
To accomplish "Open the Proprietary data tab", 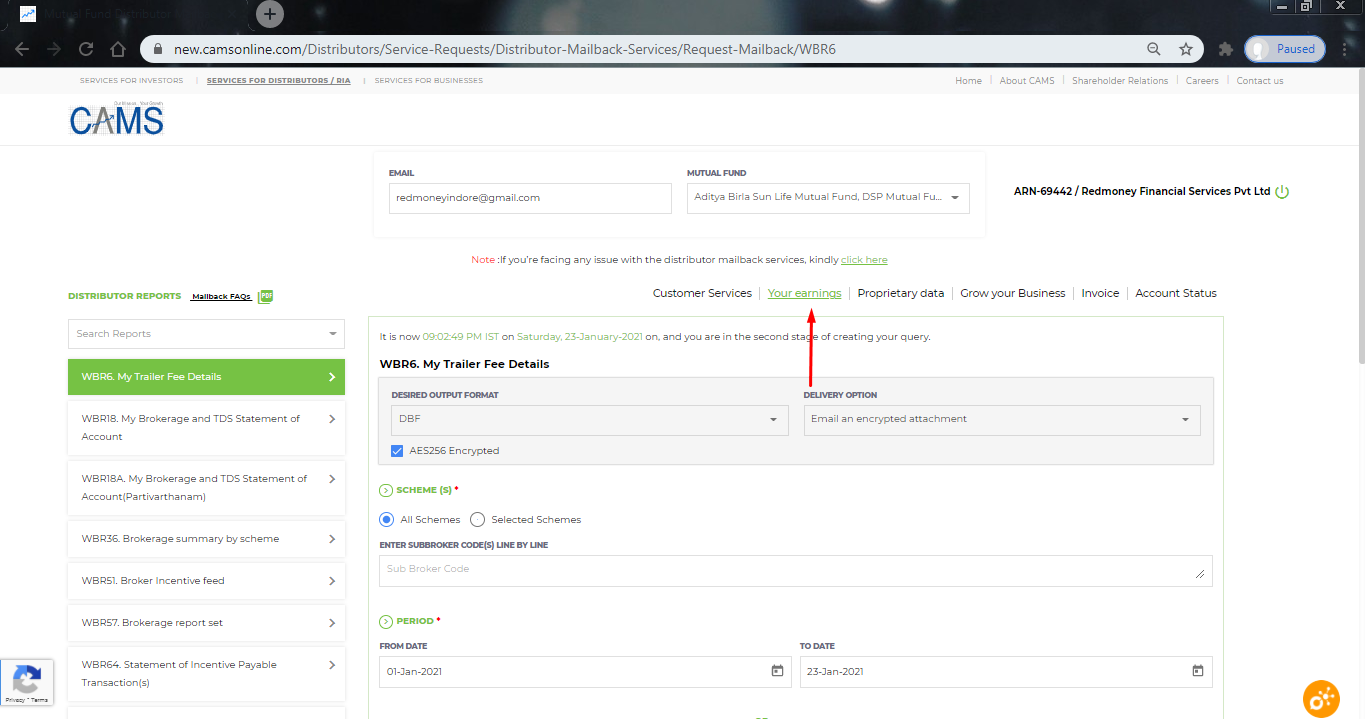I will pyautogui.click(x=900, y=293).
